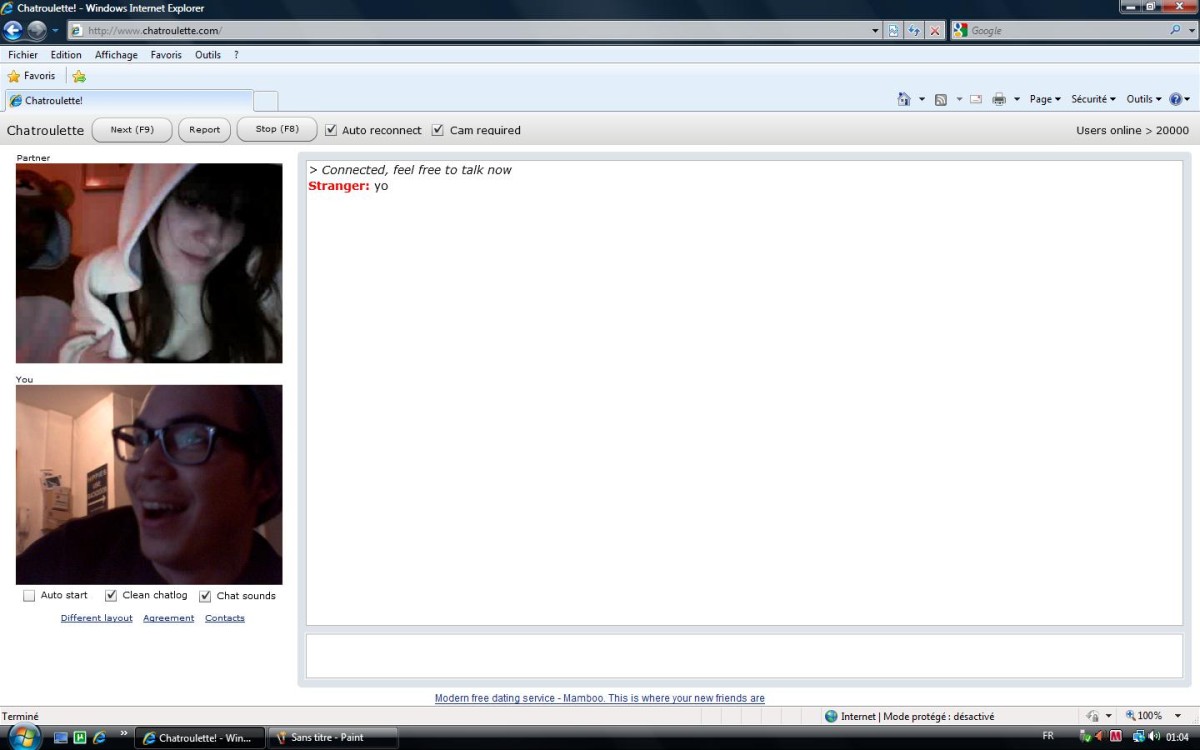This screenshot has width=1200, height=750.
Task: Go back with the browser Back arrow
Action: [14, 30]
